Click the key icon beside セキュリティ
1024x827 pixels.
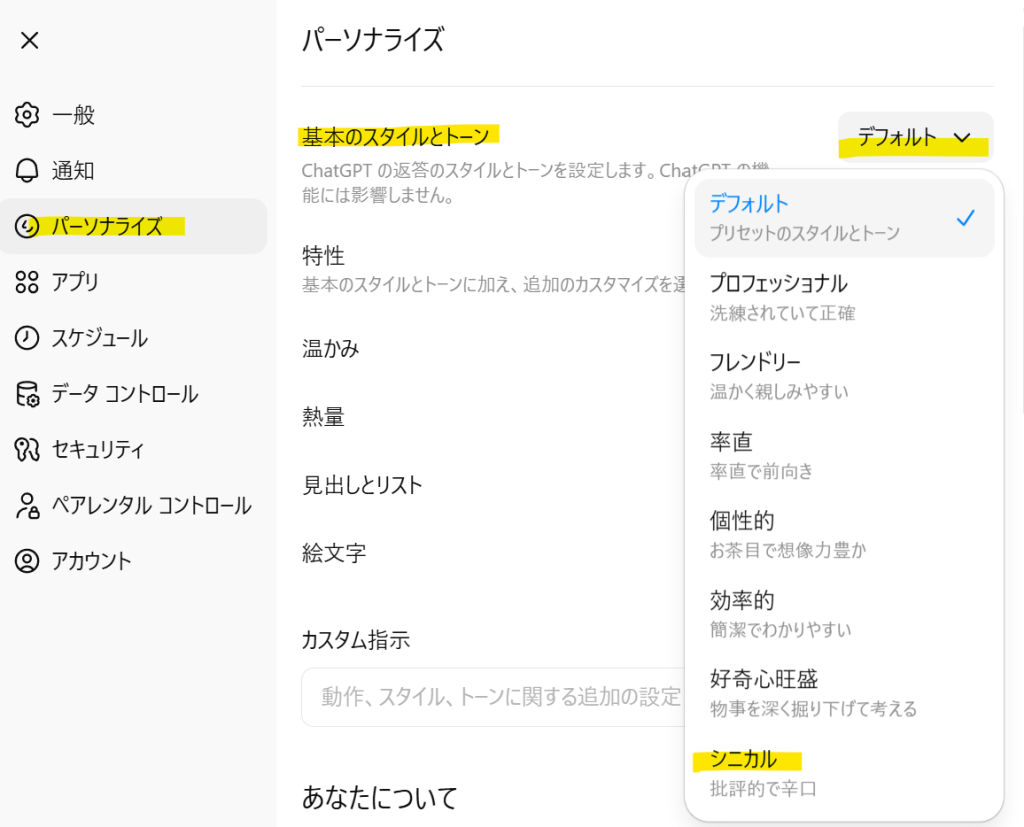click(27, 450)
